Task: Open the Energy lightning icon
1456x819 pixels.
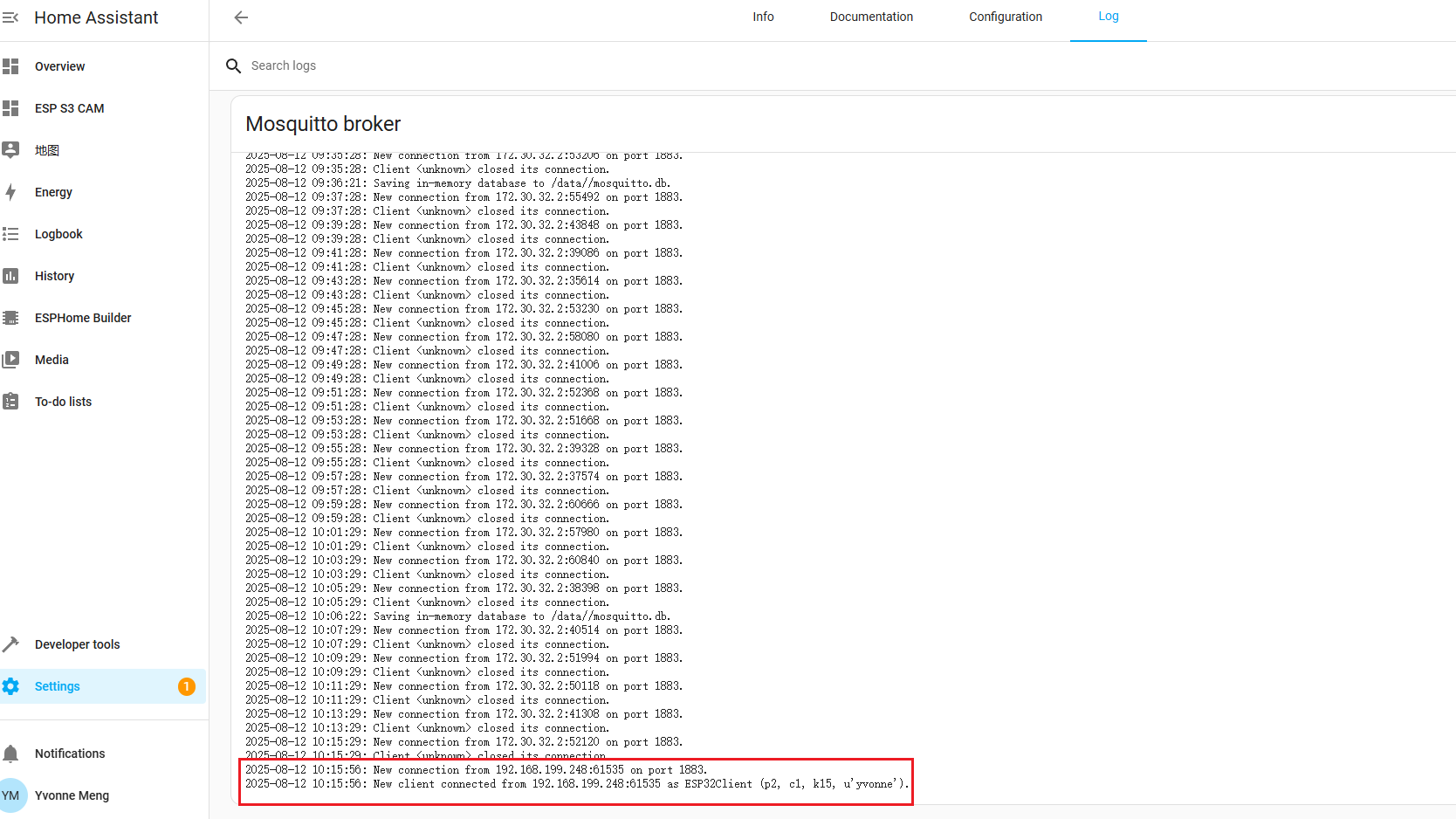Action: [x=10, y=192]
